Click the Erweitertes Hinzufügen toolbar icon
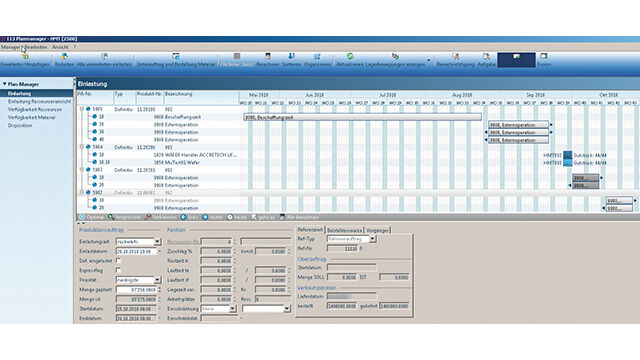This screenshot has height=360, width=640. 25,57
